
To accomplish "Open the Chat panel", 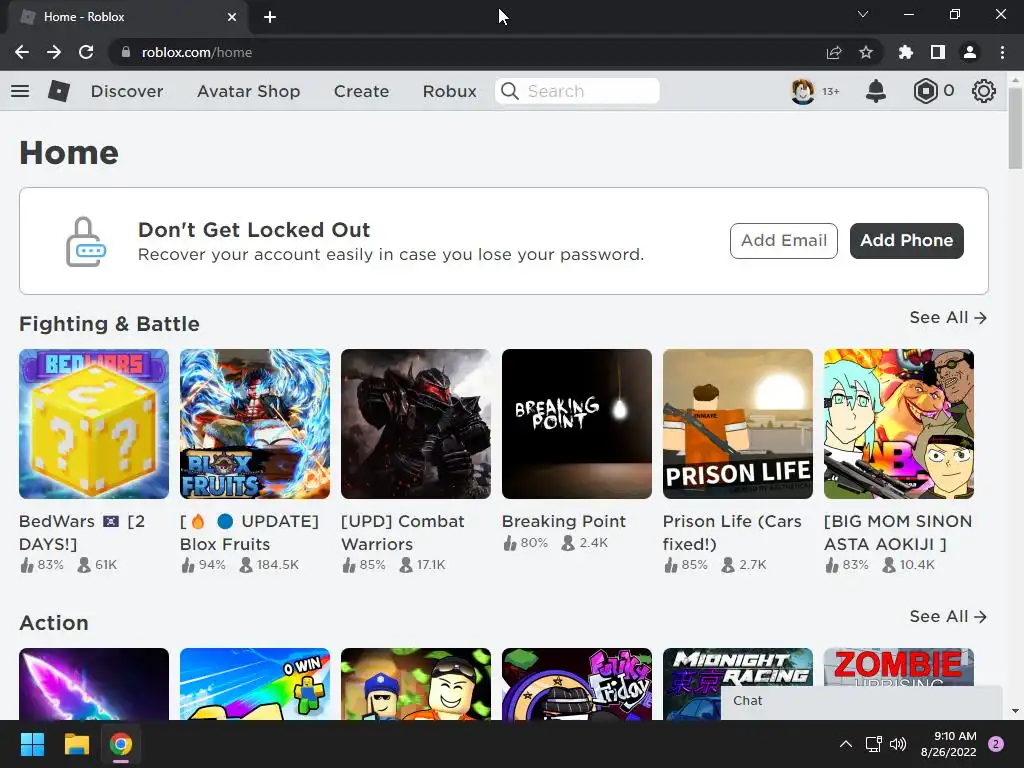I will click(861, 701).
